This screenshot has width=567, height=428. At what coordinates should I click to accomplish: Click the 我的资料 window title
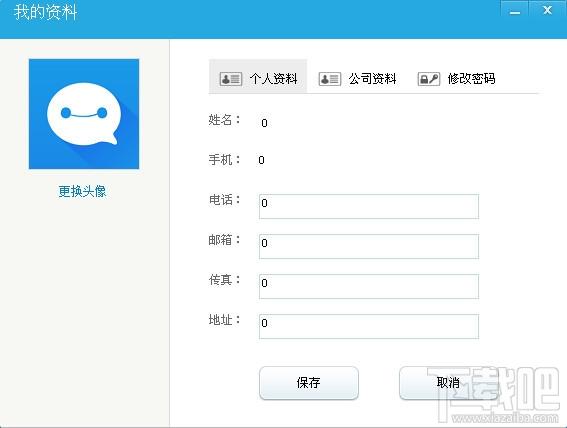click(x=46, y=12)
